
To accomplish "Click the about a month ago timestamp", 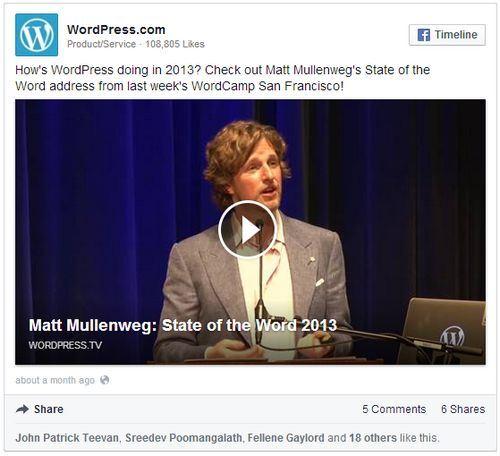I will coord(55,380).
